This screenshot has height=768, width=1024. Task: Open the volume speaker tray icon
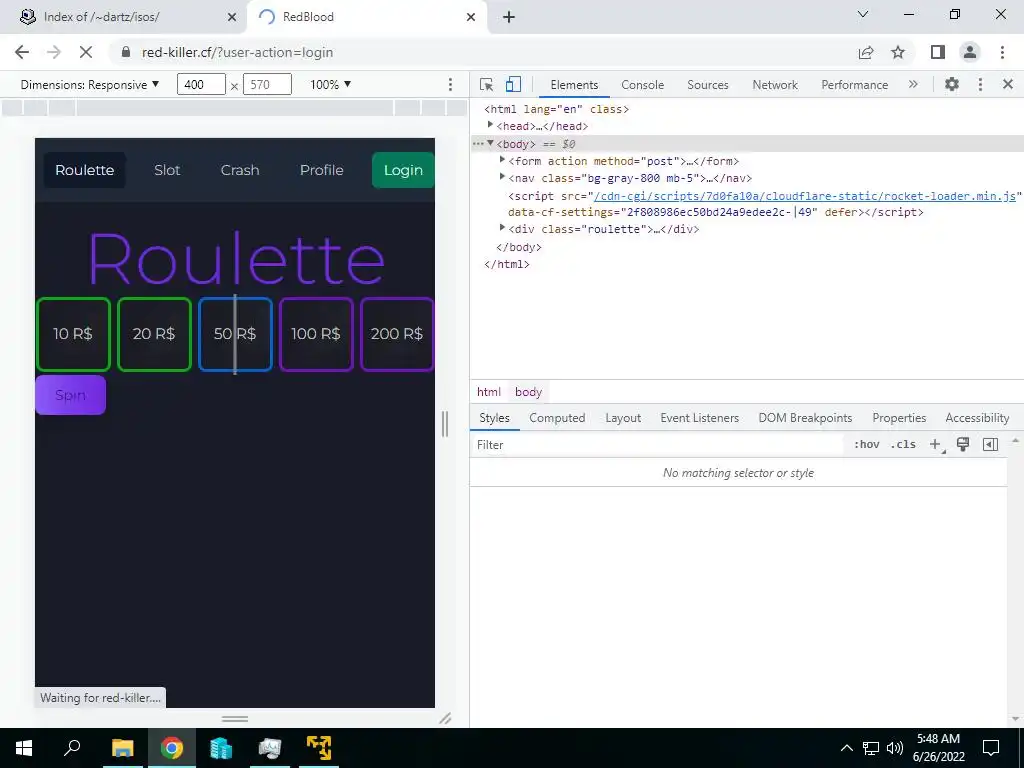pyautogui.click(x=895, y=748)
